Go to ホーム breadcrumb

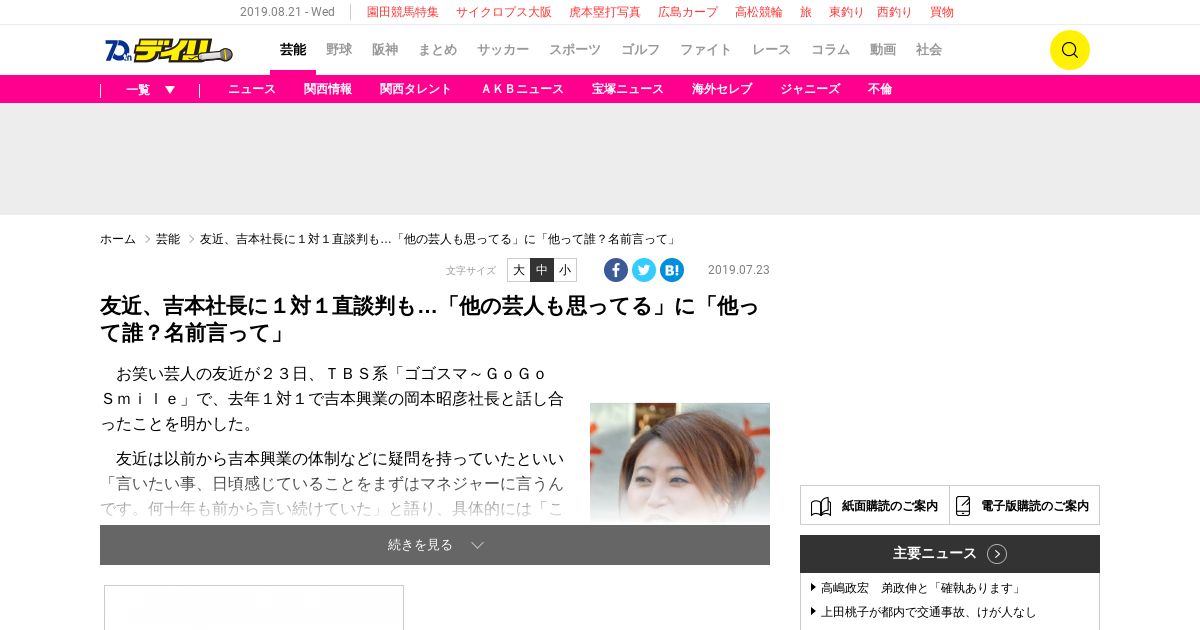[118, 239]
